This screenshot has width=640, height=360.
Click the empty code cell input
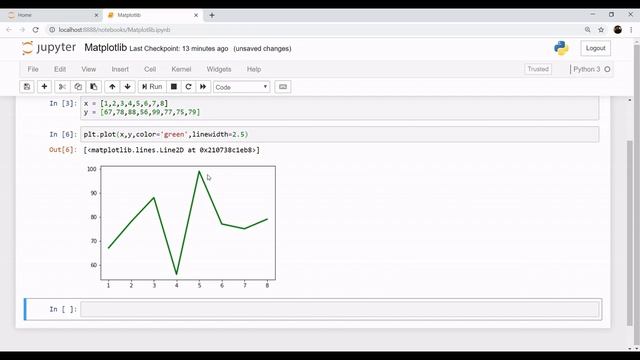coord(340,309)
